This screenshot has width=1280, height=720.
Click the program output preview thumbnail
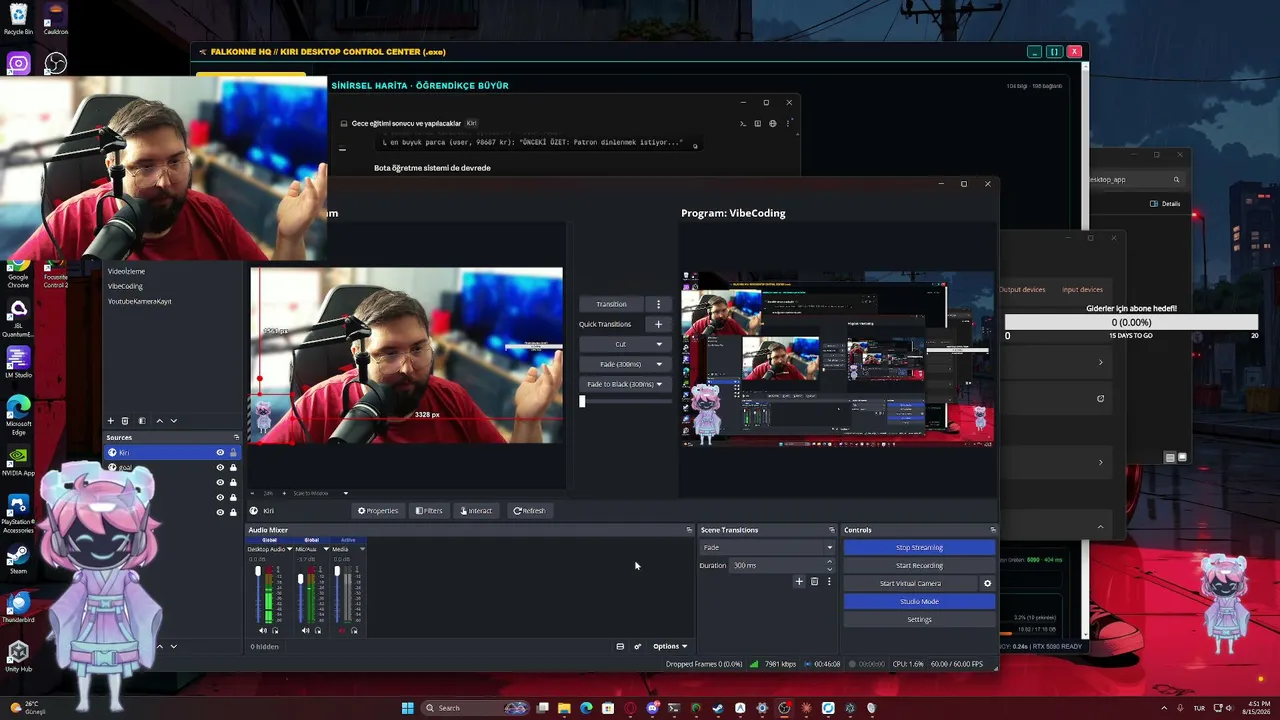(x=838, y=358)
